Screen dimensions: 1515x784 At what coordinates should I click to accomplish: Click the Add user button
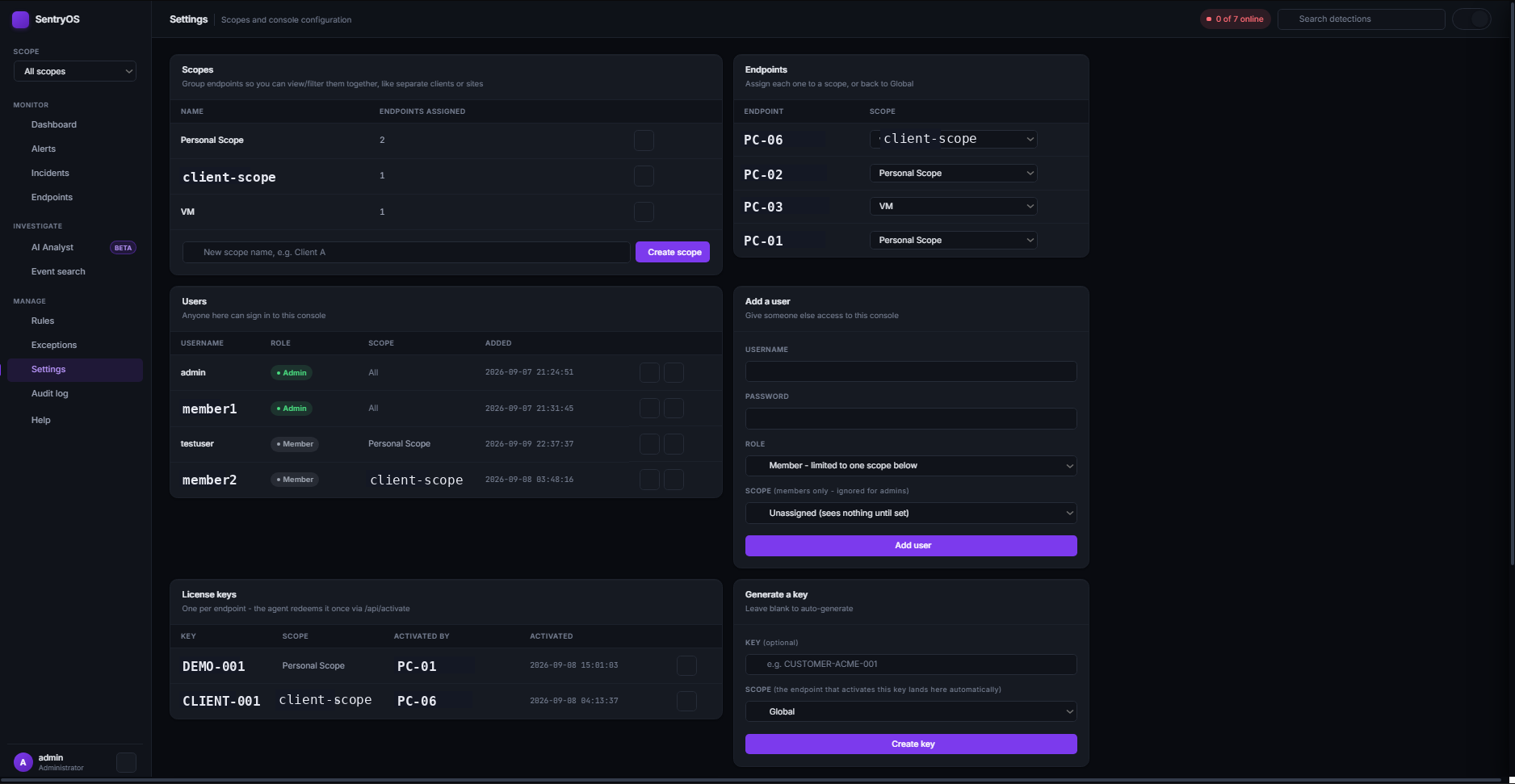(x=911, y=546)
